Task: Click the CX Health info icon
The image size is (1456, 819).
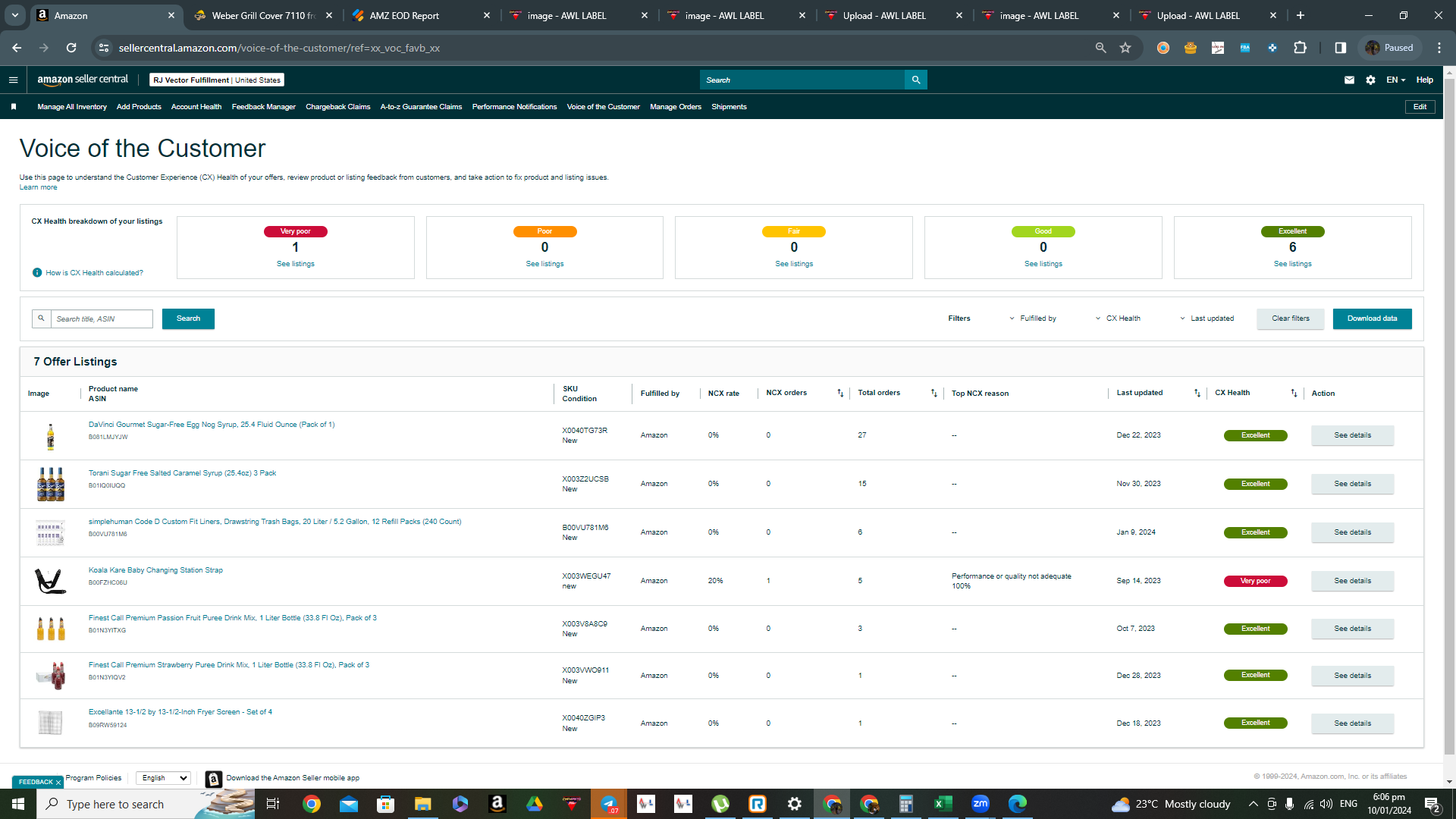Action: [x=37, y=273]
